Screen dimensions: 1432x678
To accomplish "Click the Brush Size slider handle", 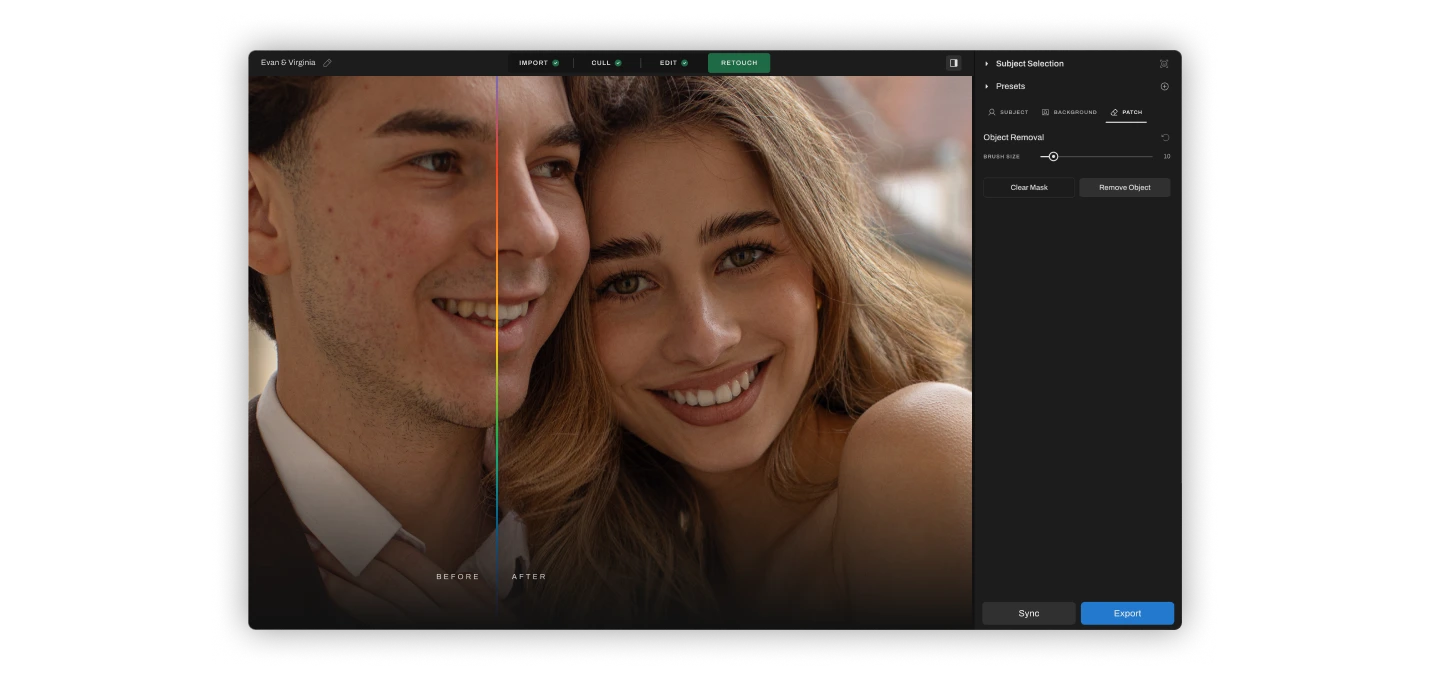I will coord(1053,157).
